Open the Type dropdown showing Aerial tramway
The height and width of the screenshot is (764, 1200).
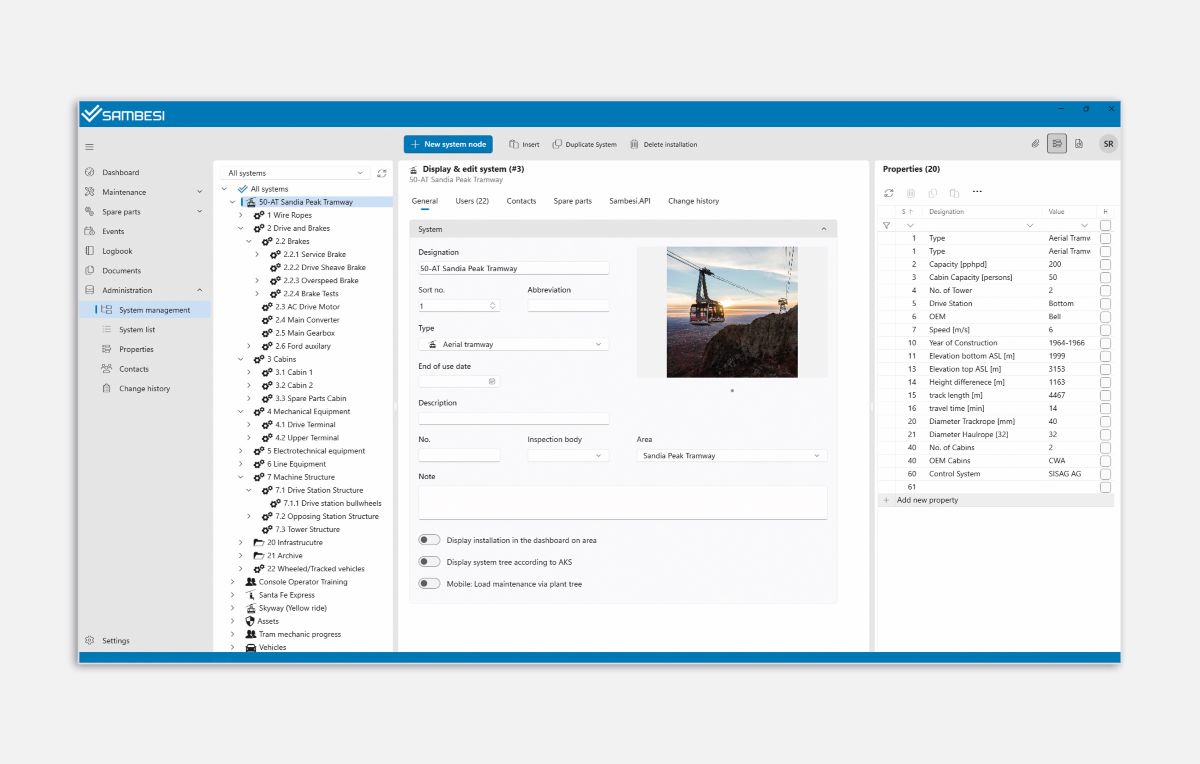click(x=513, y=344)
